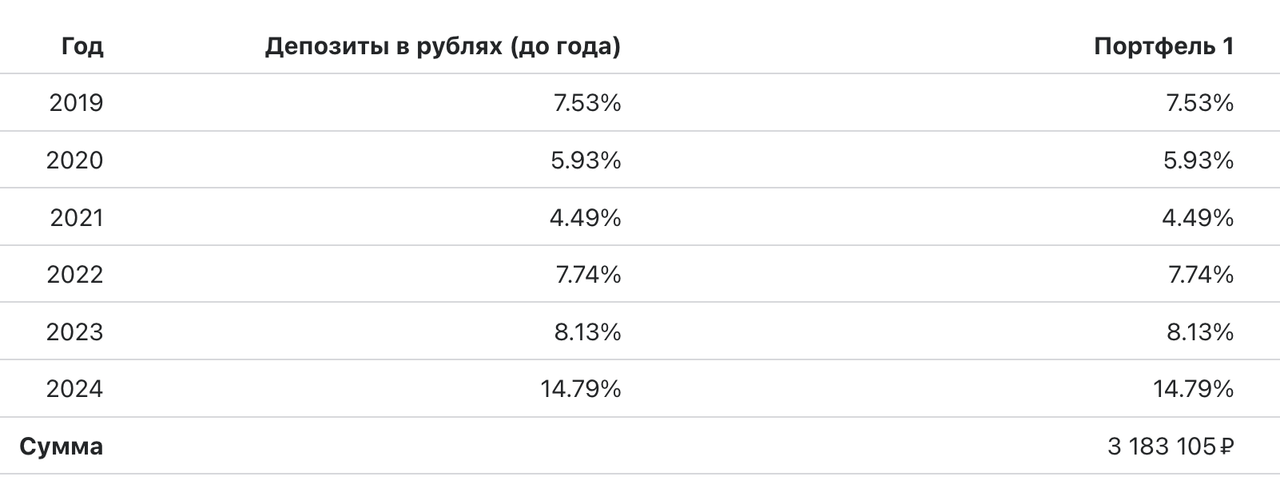Click 7.53% in the Депозиты column
This screenshot has width=1280, height=484.
(588, 103)
